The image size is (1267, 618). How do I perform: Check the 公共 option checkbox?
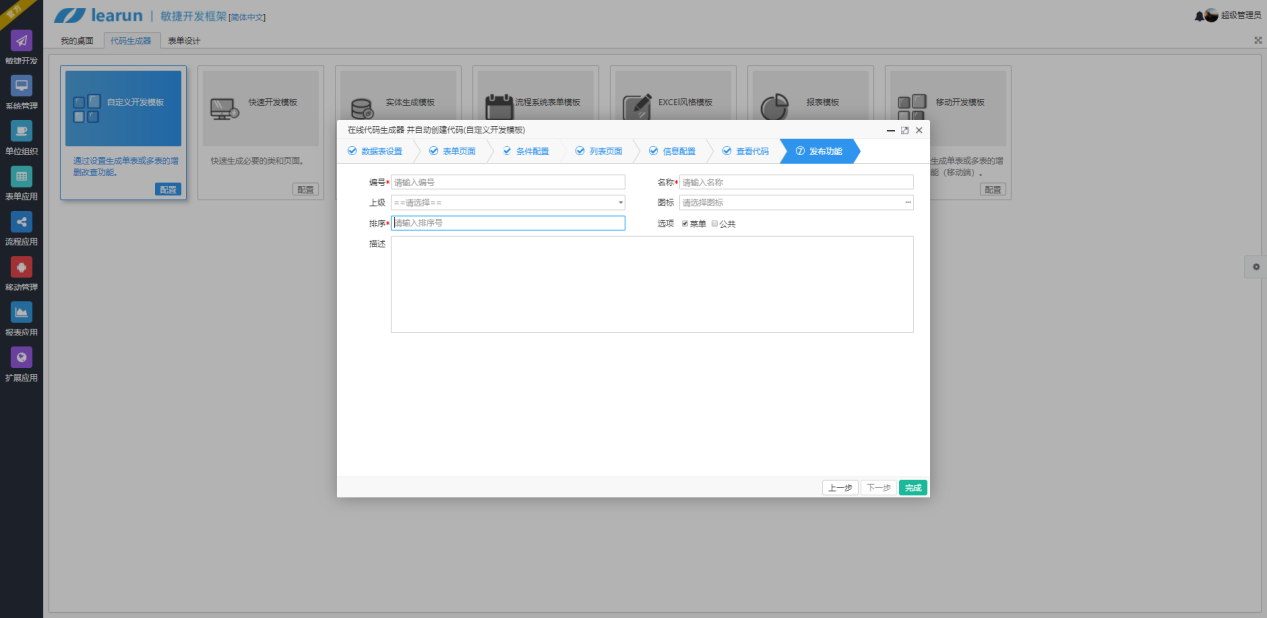click(714, 224)
